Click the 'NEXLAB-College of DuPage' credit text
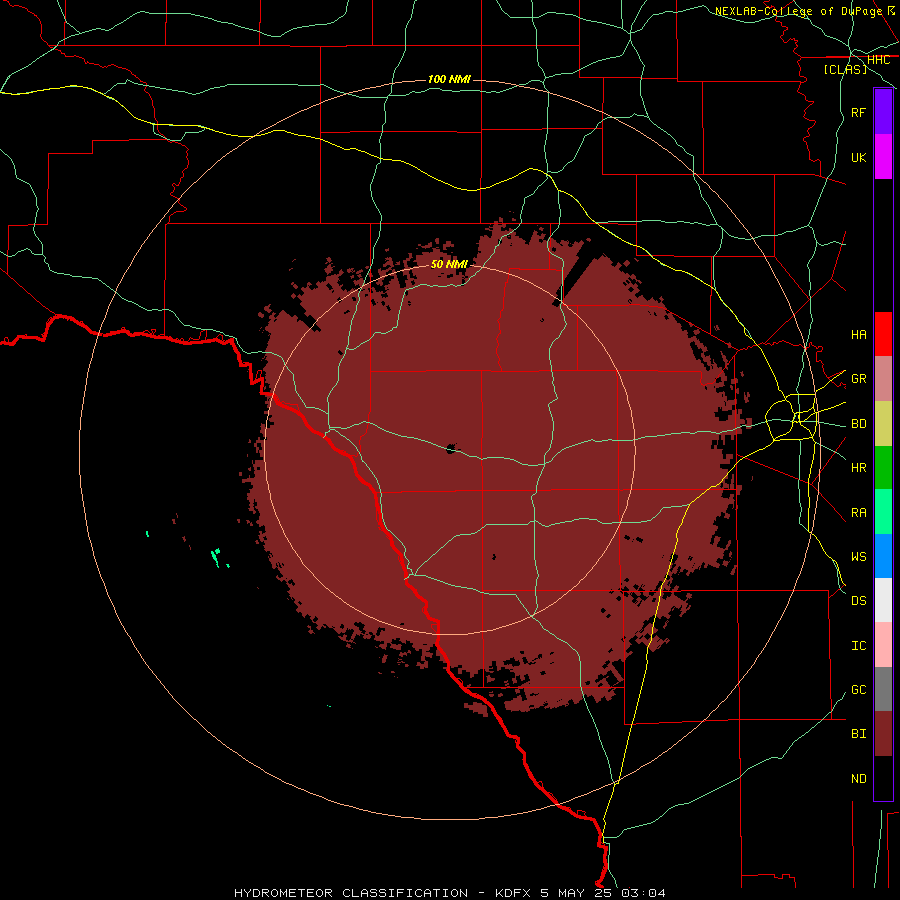The height and width of the screenshot is (900, 900). click(x=798, y=11)
